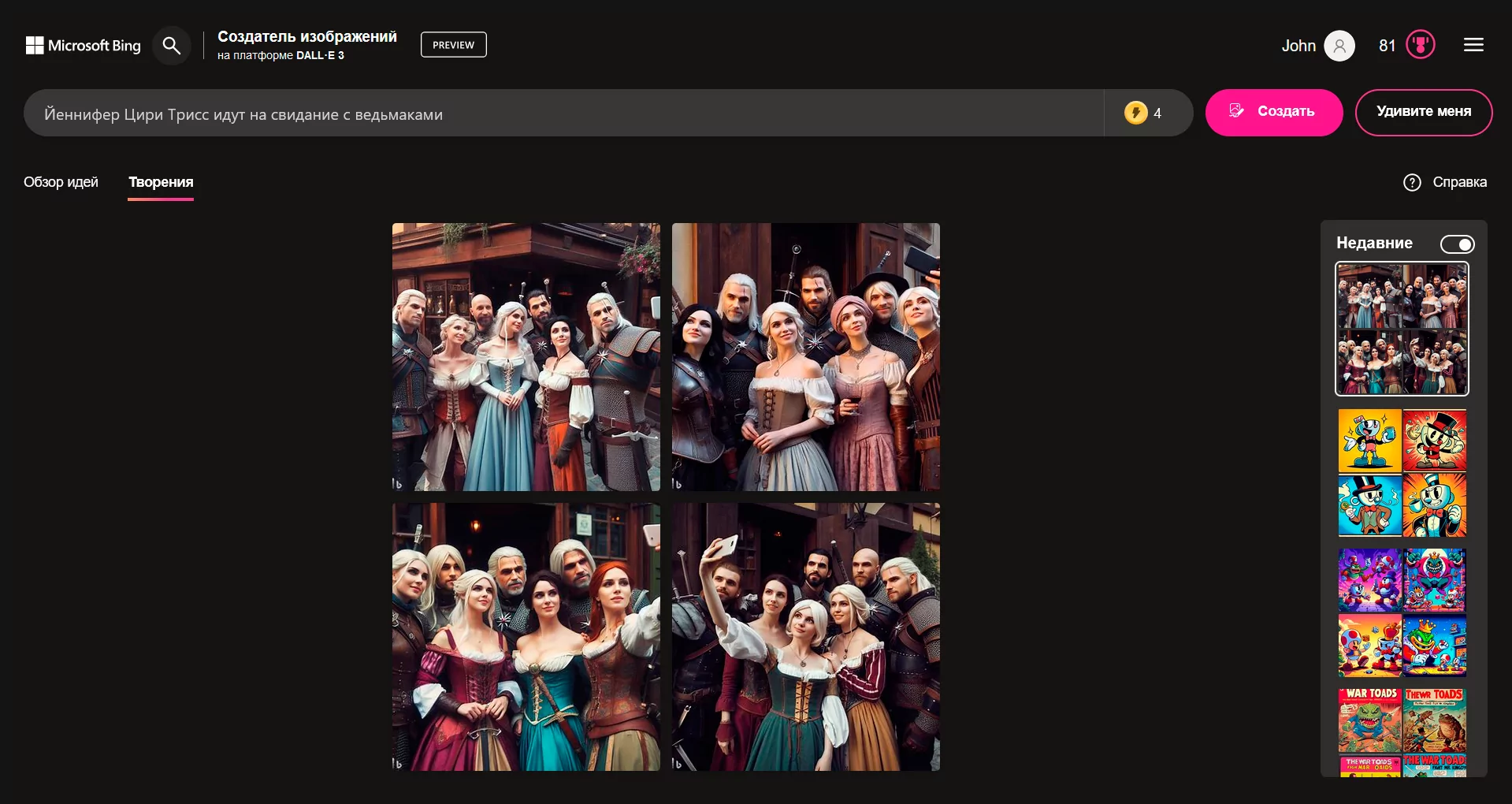
Task: Click the yellow boost coin icon
Action: tap(1135, 113)
